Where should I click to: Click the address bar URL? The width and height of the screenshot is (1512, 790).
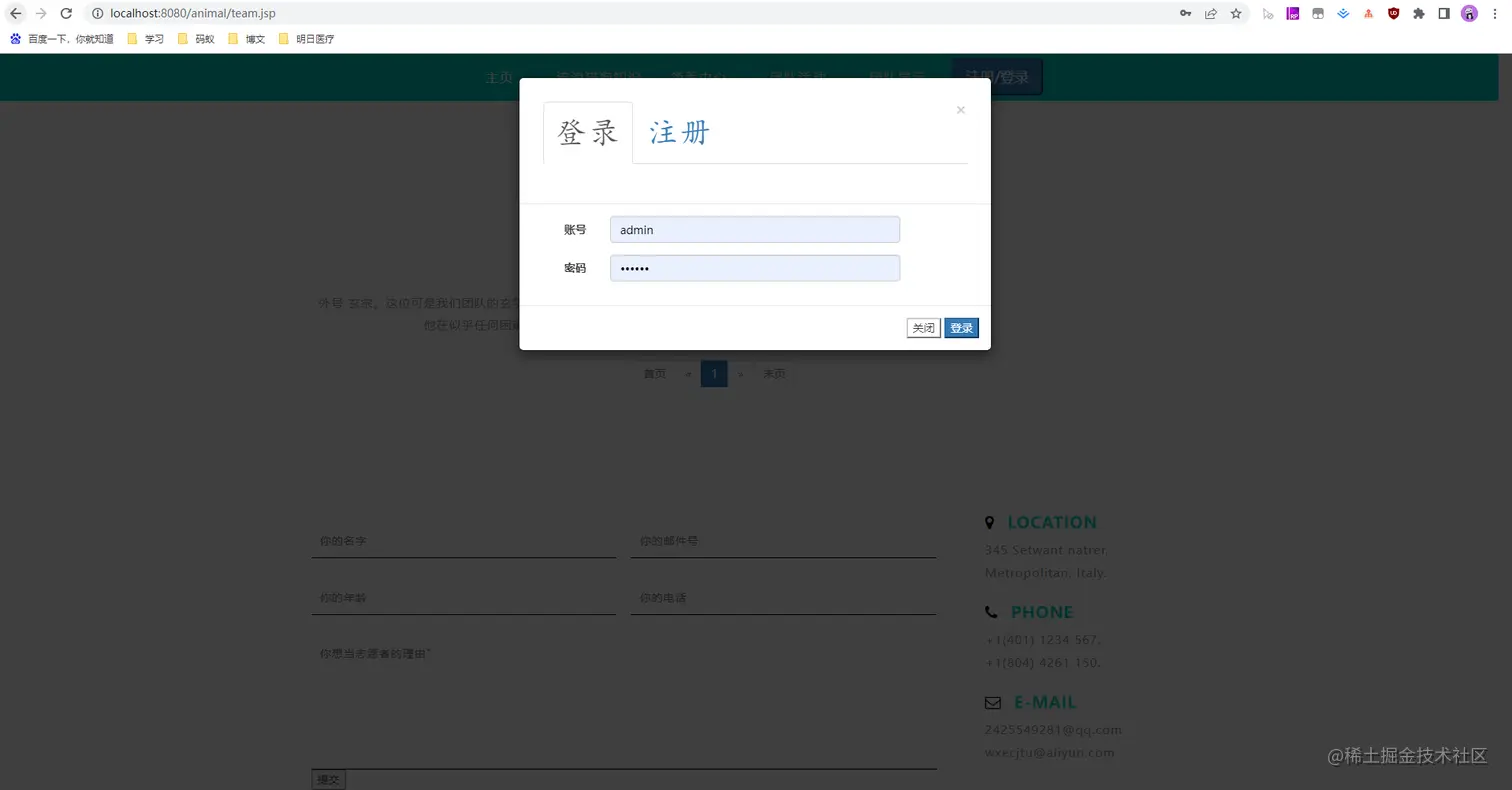point(193,13)
